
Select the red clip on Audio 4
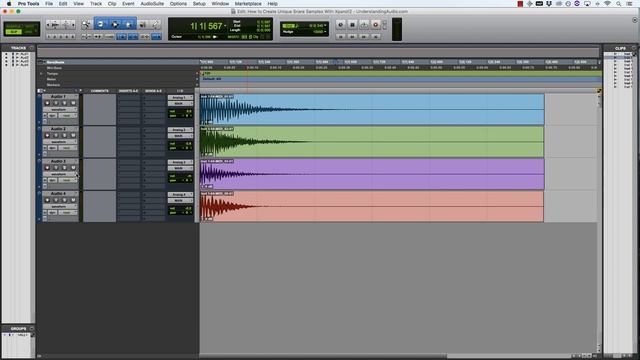(371, 207)
